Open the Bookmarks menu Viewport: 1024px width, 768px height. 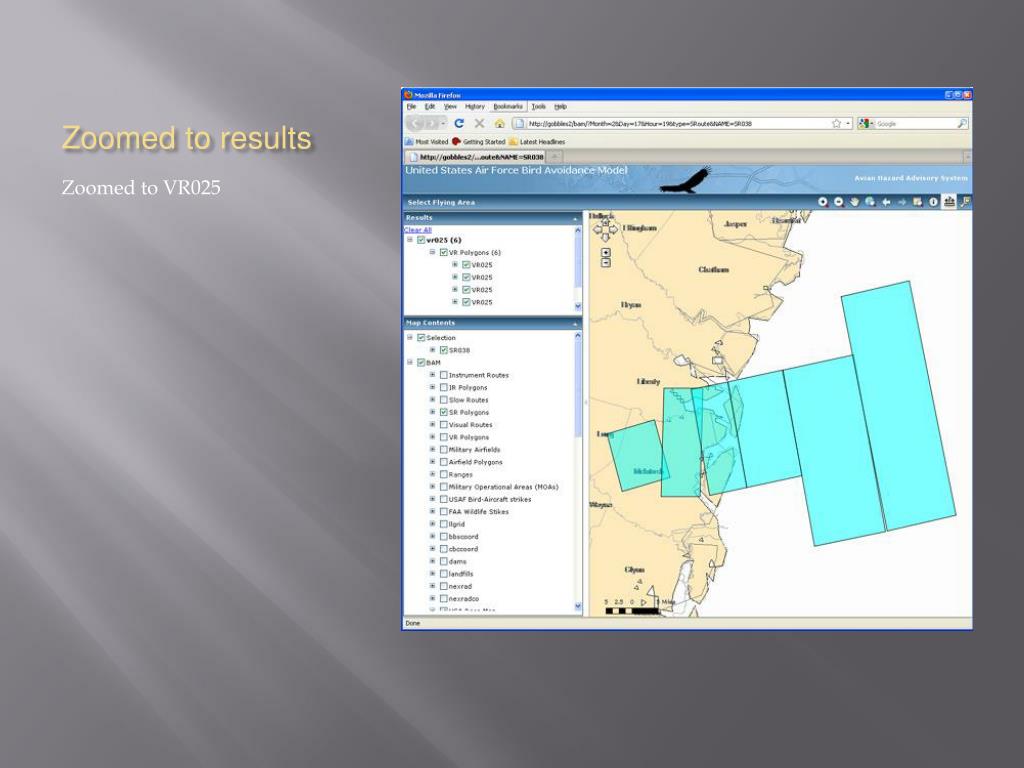(x=508, y=106)
